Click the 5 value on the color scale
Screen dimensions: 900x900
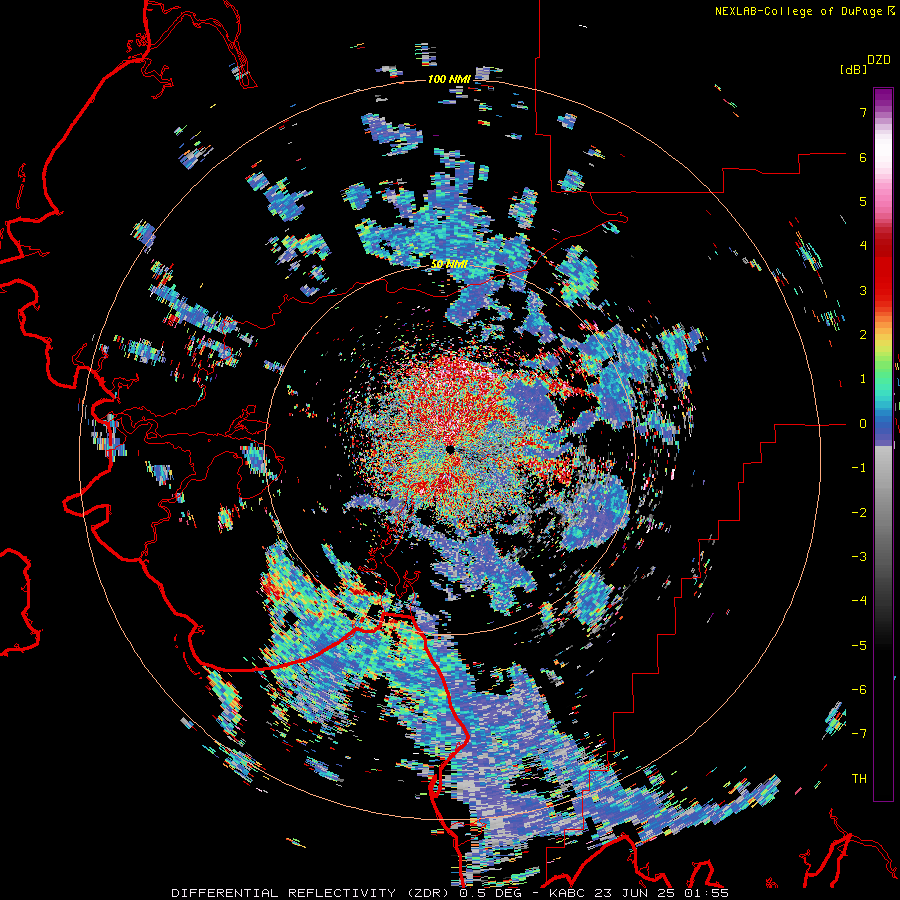tap(863, 201)
